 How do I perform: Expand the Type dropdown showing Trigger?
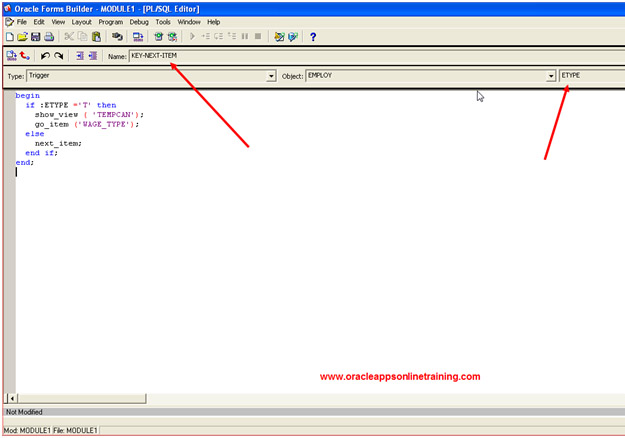point(271,76)
